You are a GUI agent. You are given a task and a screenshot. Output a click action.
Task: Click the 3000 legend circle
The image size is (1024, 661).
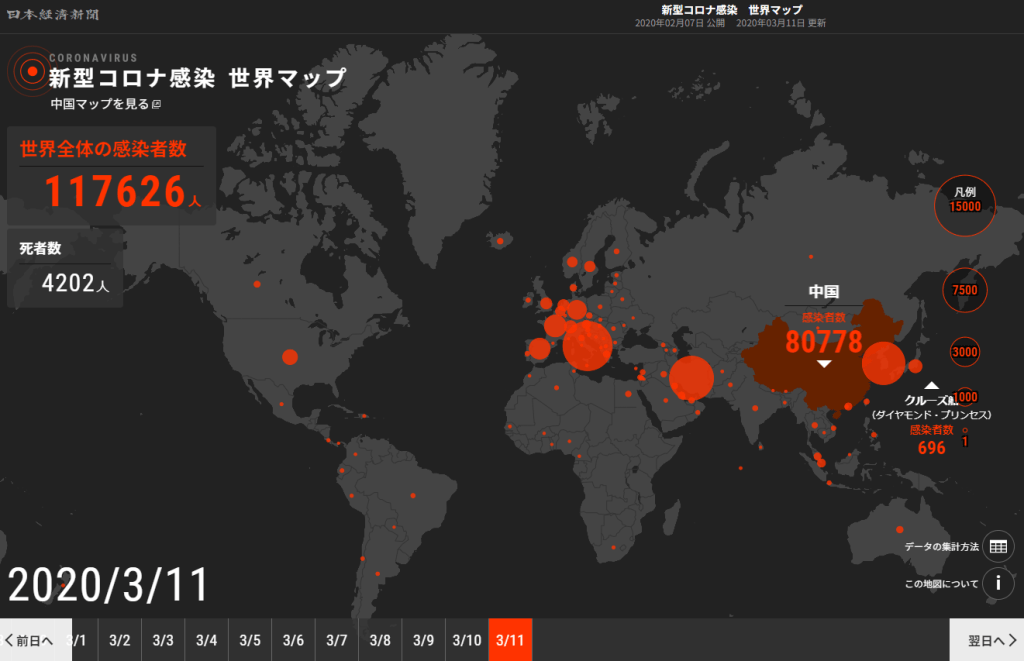click(965, 352)
